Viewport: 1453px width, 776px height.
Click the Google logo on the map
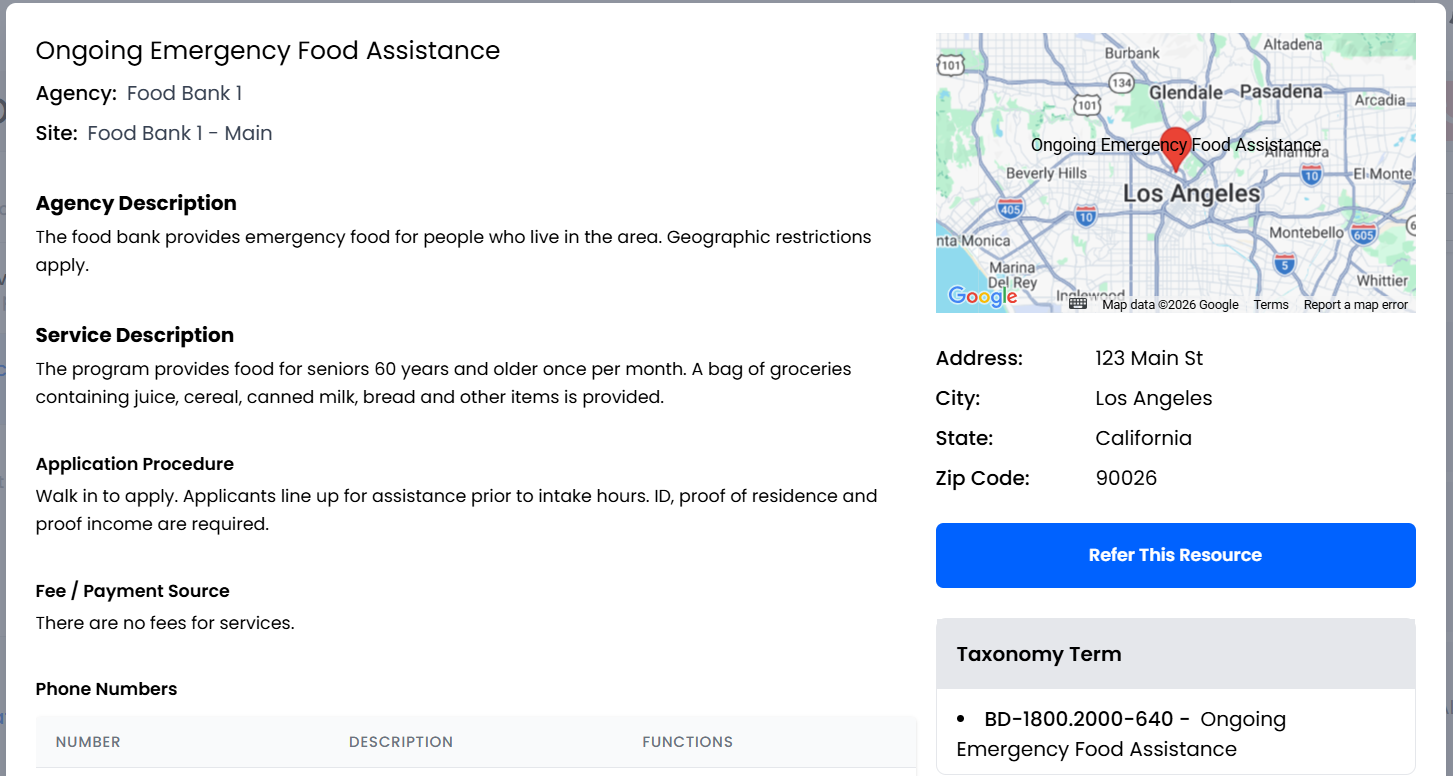pyautogui.click(x=982, y=296)
